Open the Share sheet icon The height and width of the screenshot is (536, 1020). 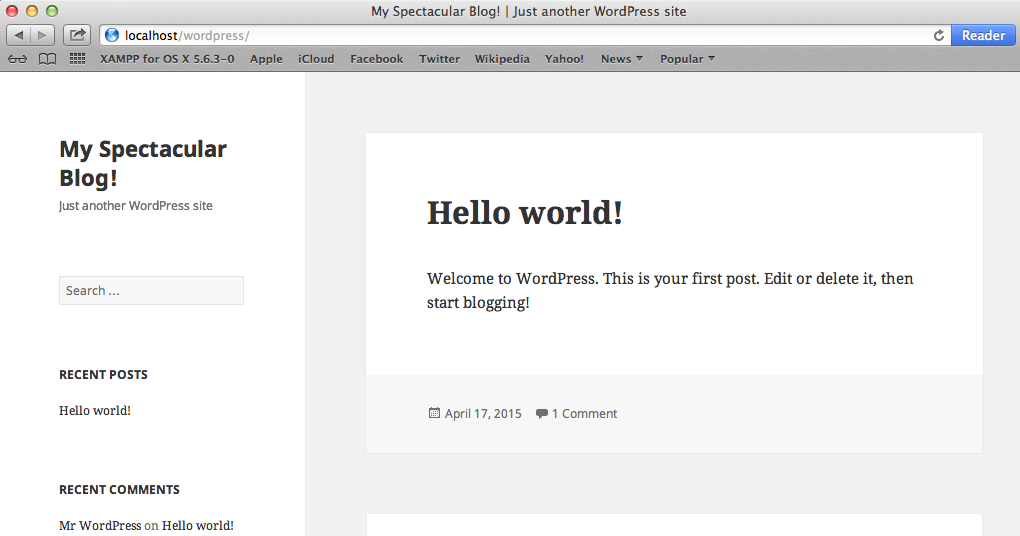(77, 35)
